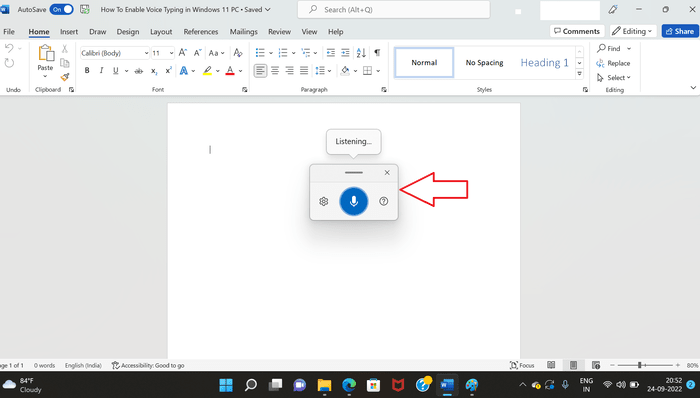Open the Font Color dropdown arrow
700x398 pixels.
(240, 71)
